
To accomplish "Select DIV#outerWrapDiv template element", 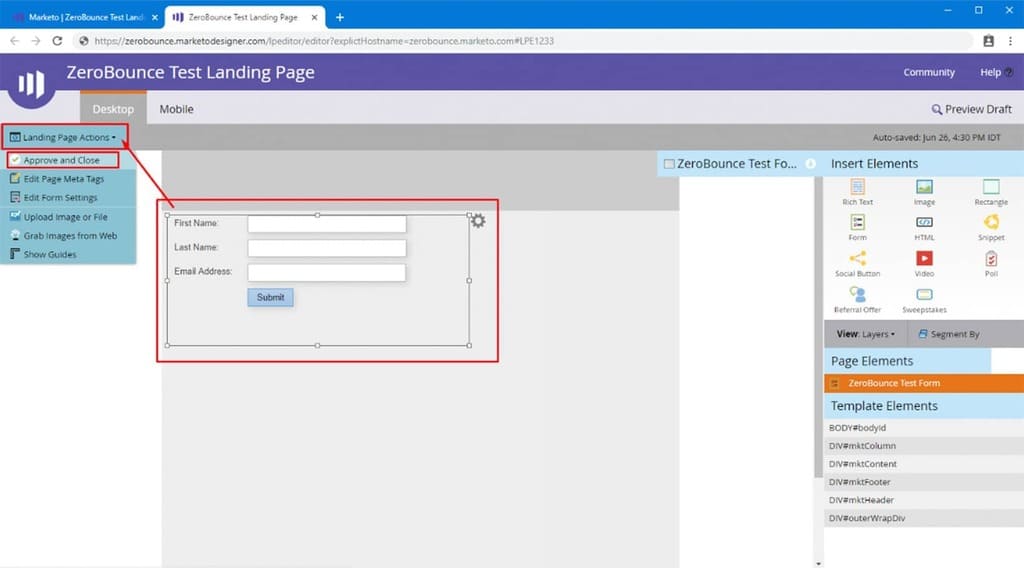I will (923, 518).
